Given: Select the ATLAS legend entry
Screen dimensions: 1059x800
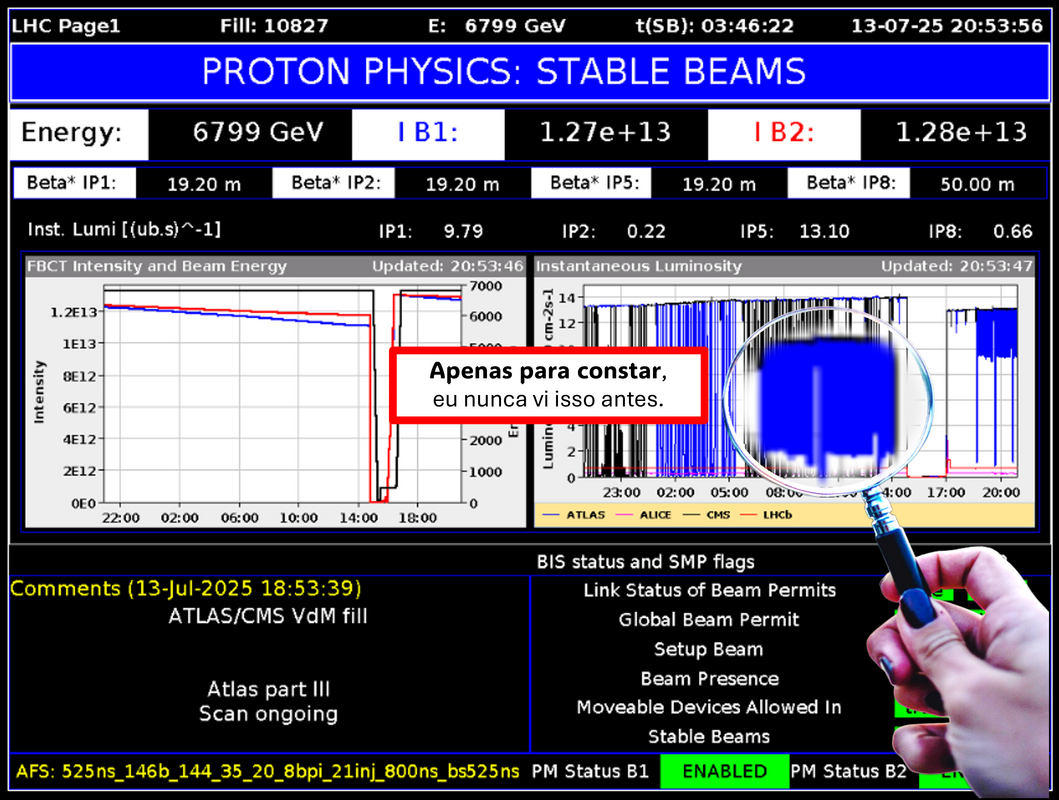Looking at the screenshot, I should tap(584, 515).
